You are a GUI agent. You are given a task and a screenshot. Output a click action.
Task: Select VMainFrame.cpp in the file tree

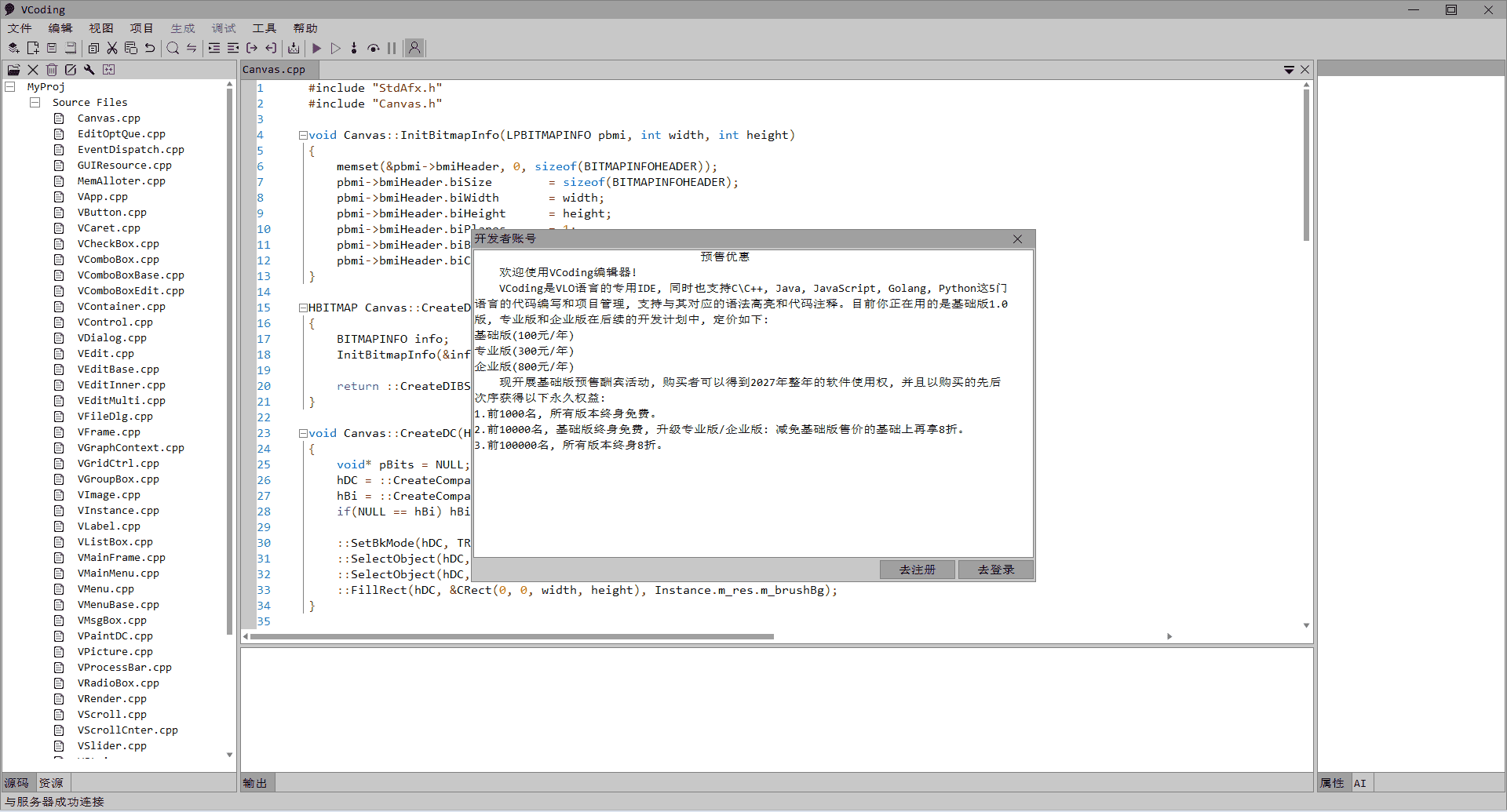point(121,558)
